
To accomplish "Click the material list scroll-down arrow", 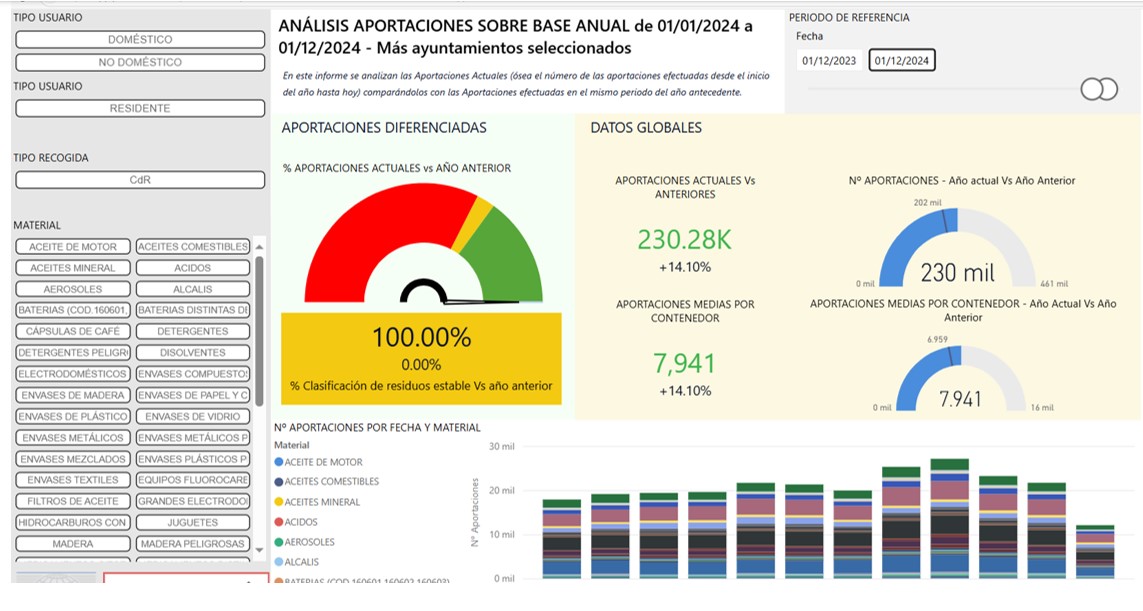I will coord(260,550).
